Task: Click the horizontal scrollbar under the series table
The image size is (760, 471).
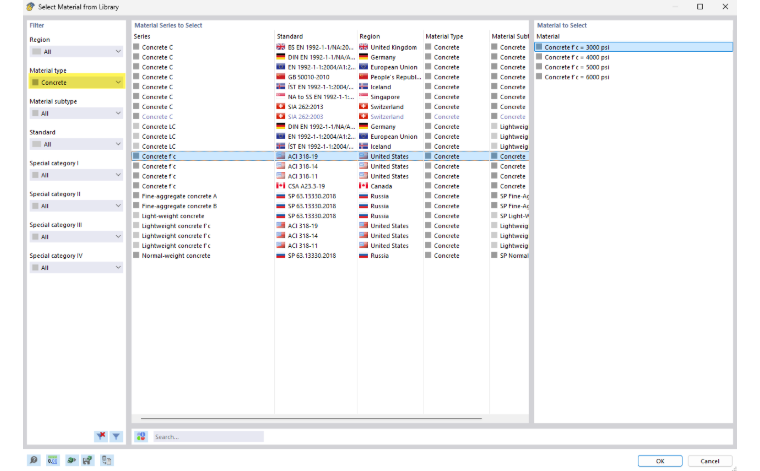Action: [311, 418]
